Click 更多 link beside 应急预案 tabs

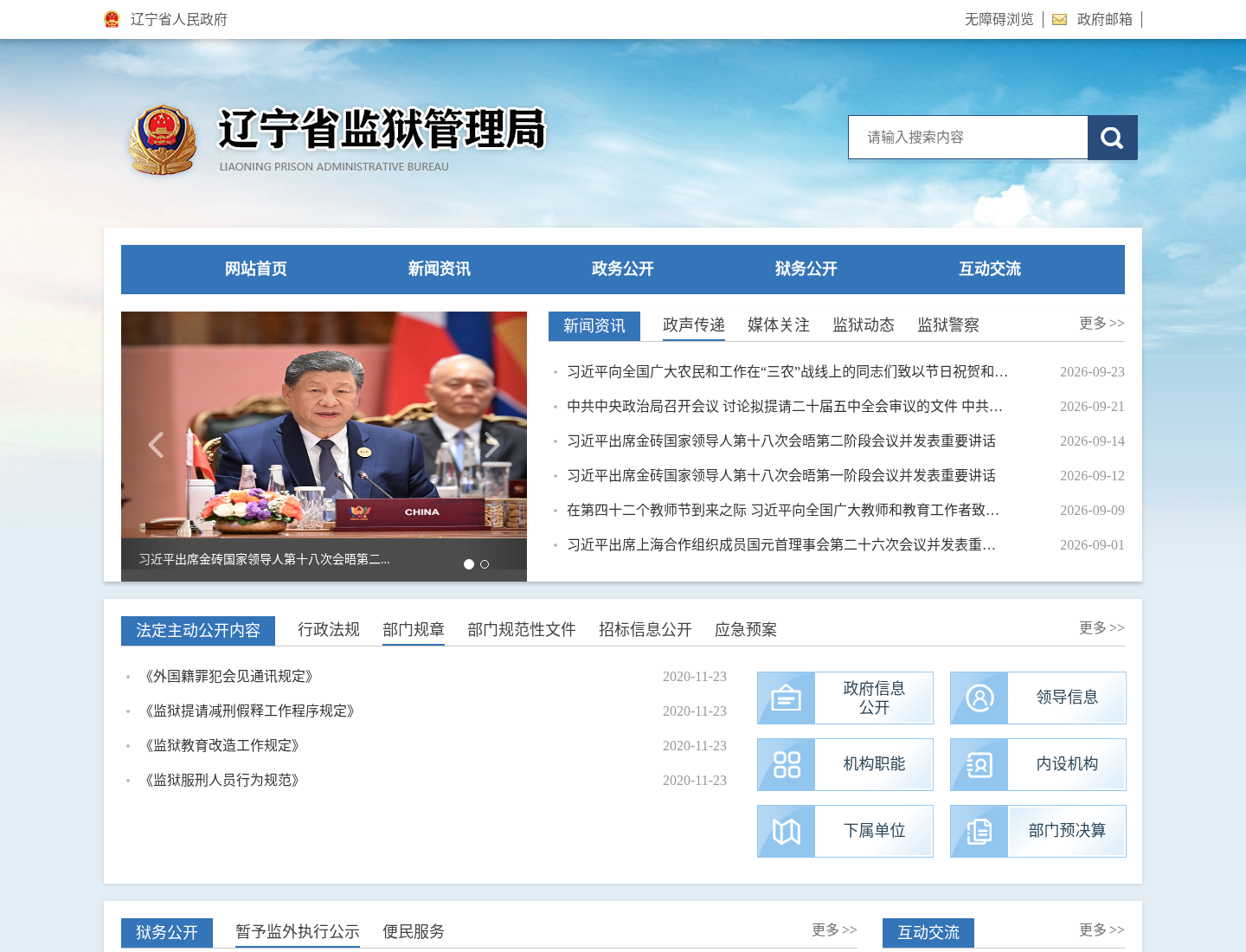[x=1101, y=627]
